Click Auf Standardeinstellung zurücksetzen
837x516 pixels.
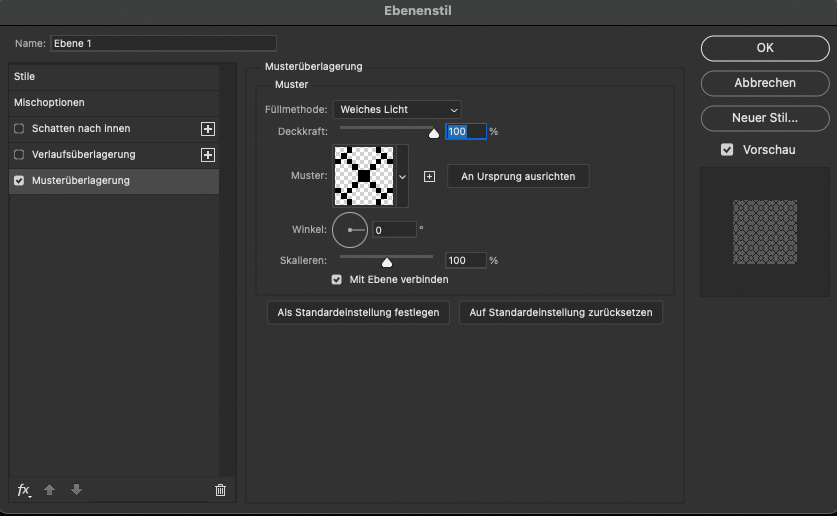(x=560, y=313)
